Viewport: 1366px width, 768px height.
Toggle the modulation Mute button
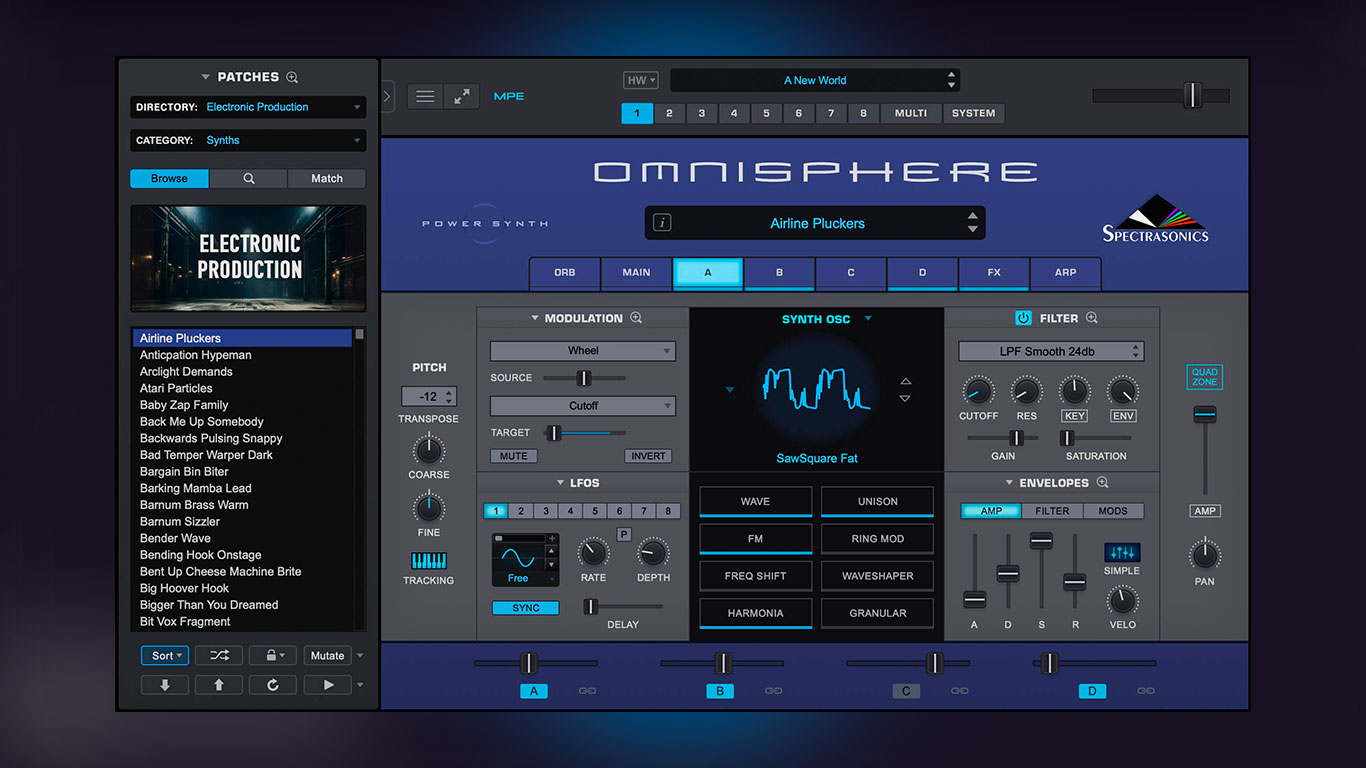tap(514, 456)
